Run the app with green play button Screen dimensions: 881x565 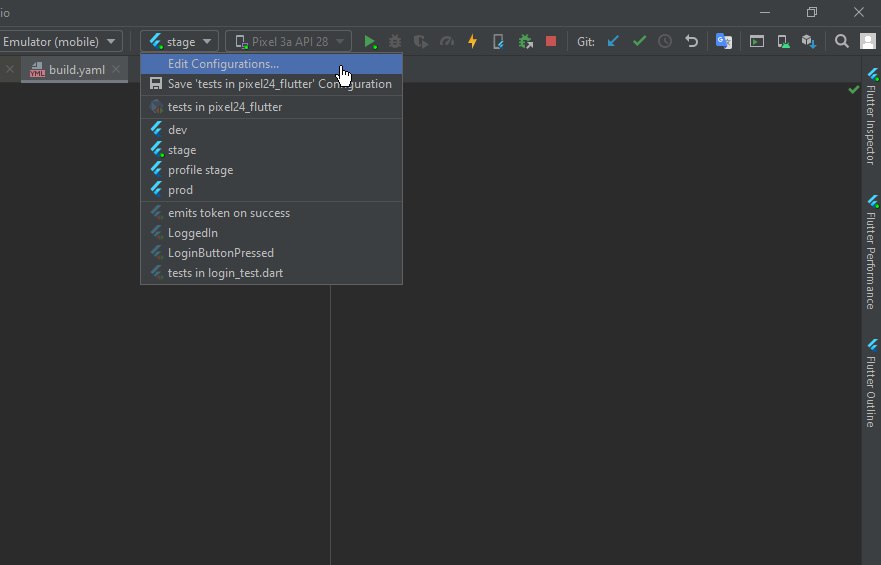pos(369,42)
